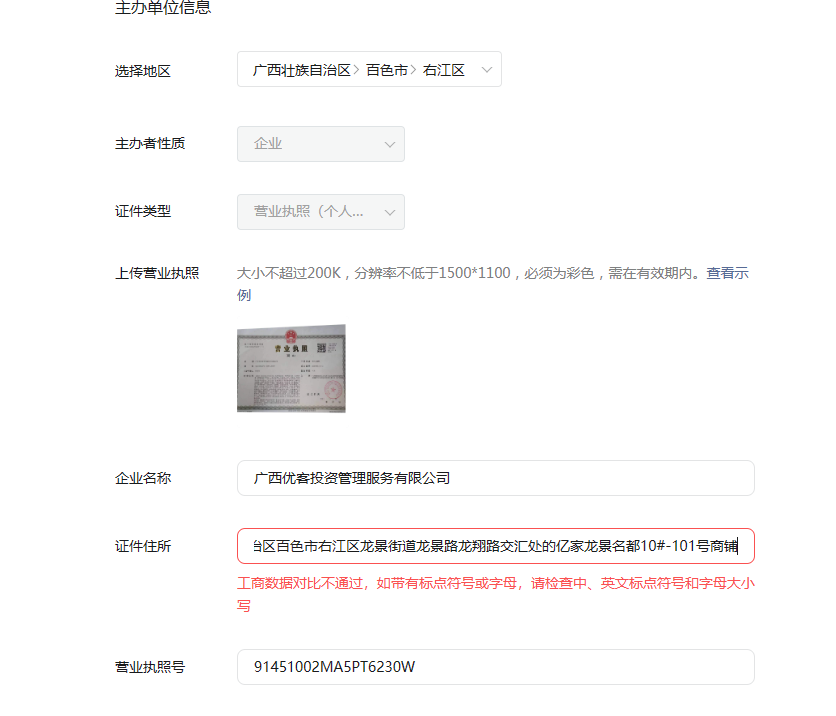Click the 右江区 segment in region selector
Image resolution: width=836 pixels, height=716 pixels.
click(444, 70)
